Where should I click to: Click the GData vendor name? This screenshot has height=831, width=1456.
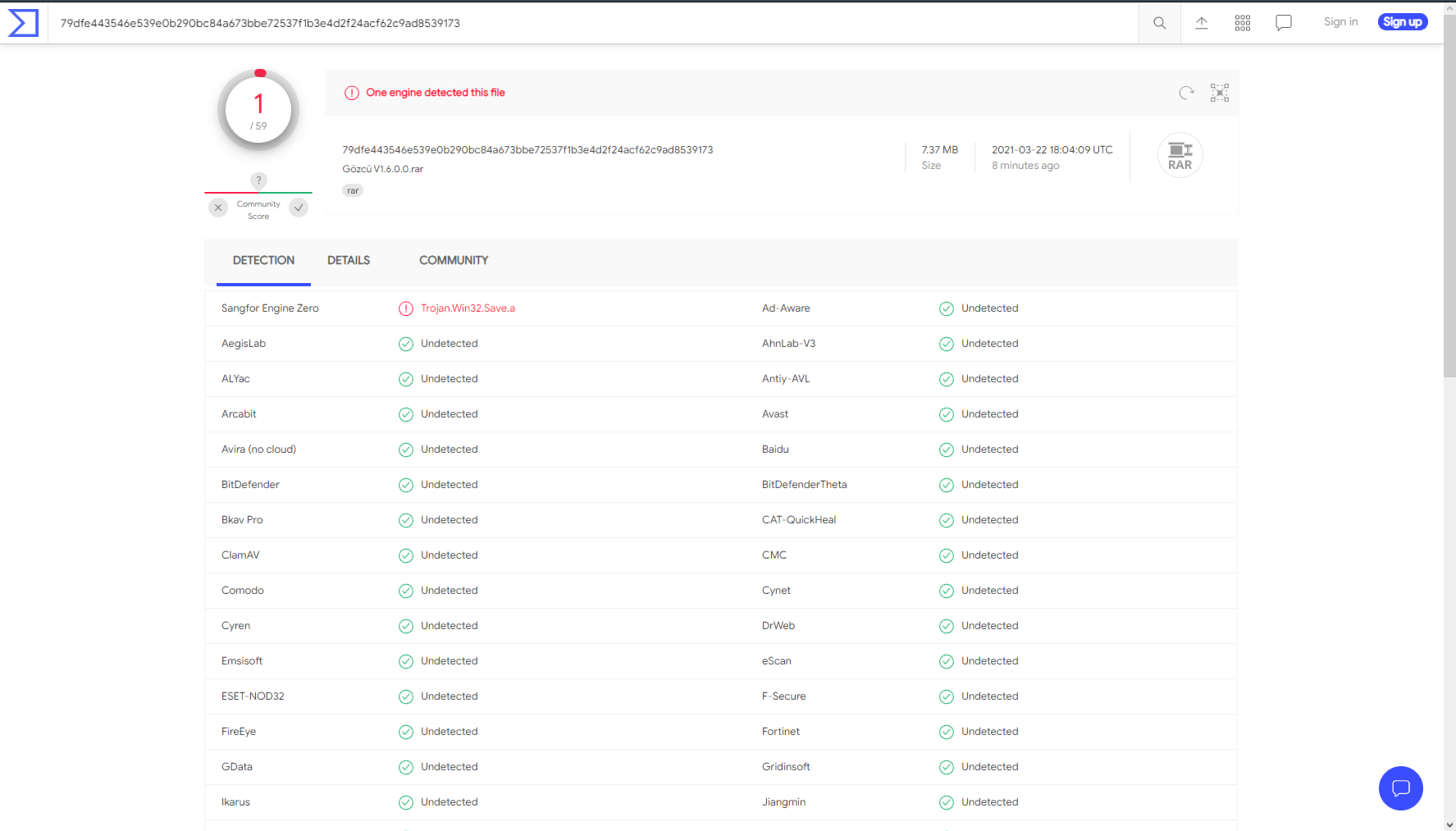[x=237, y=767]
